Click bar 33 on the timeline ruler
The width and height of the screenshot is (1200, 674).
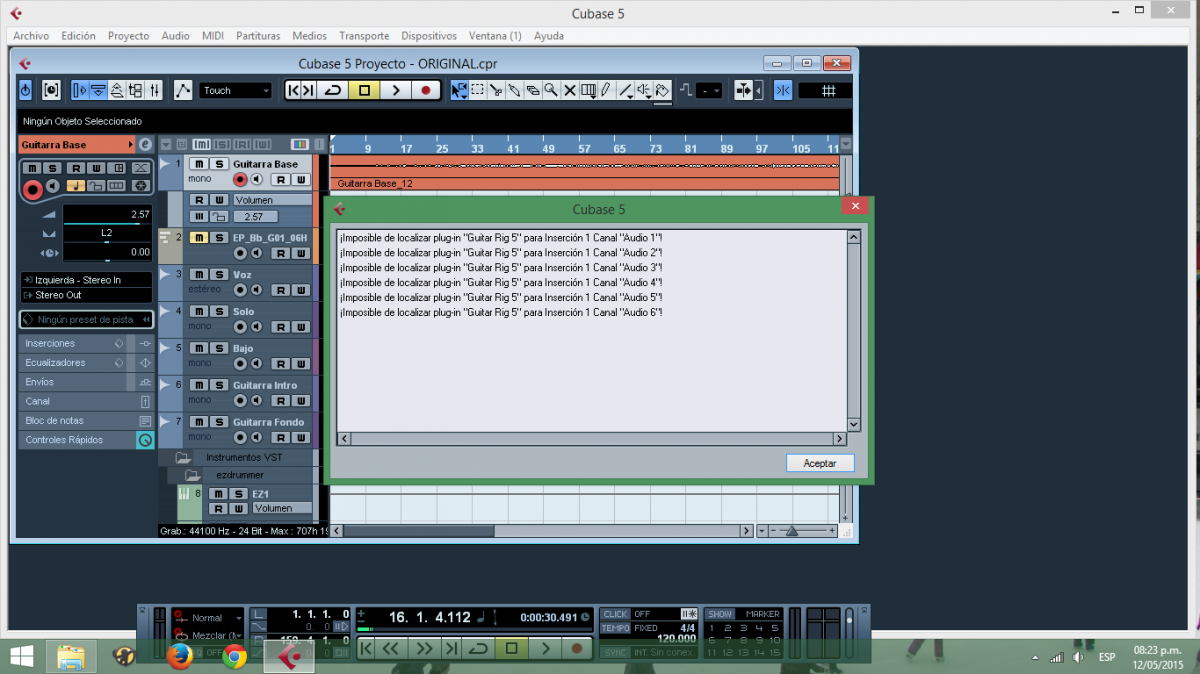coord(477,148)
